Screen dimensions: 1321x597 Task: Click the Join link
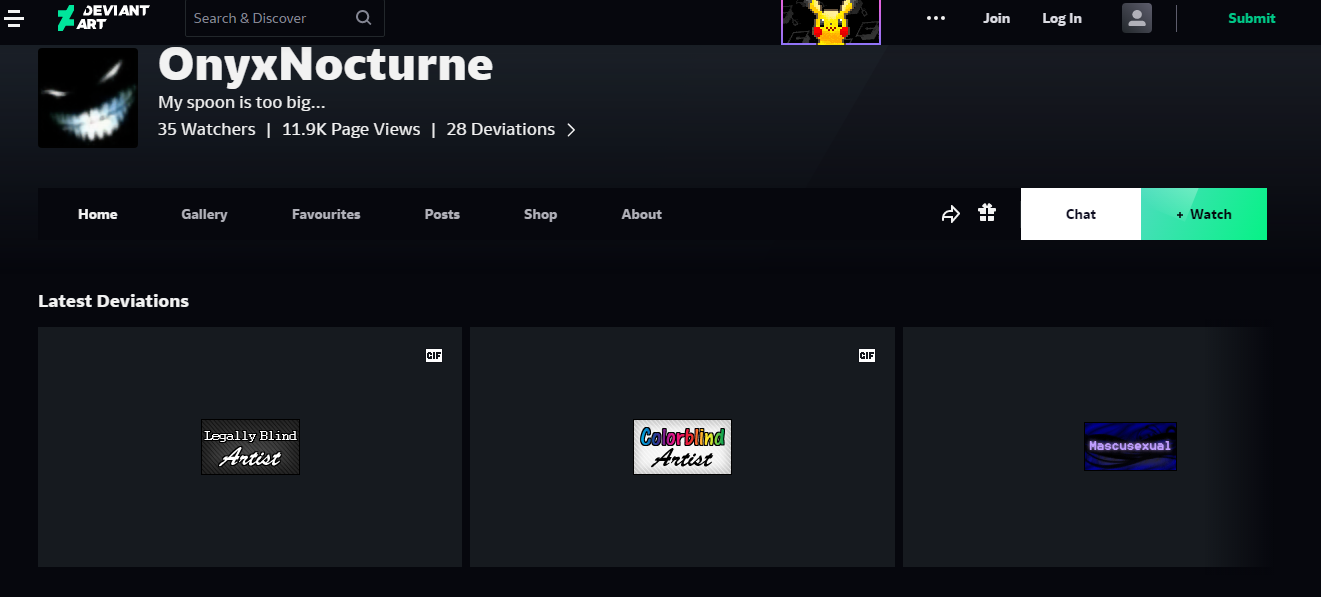click(996, 18)
